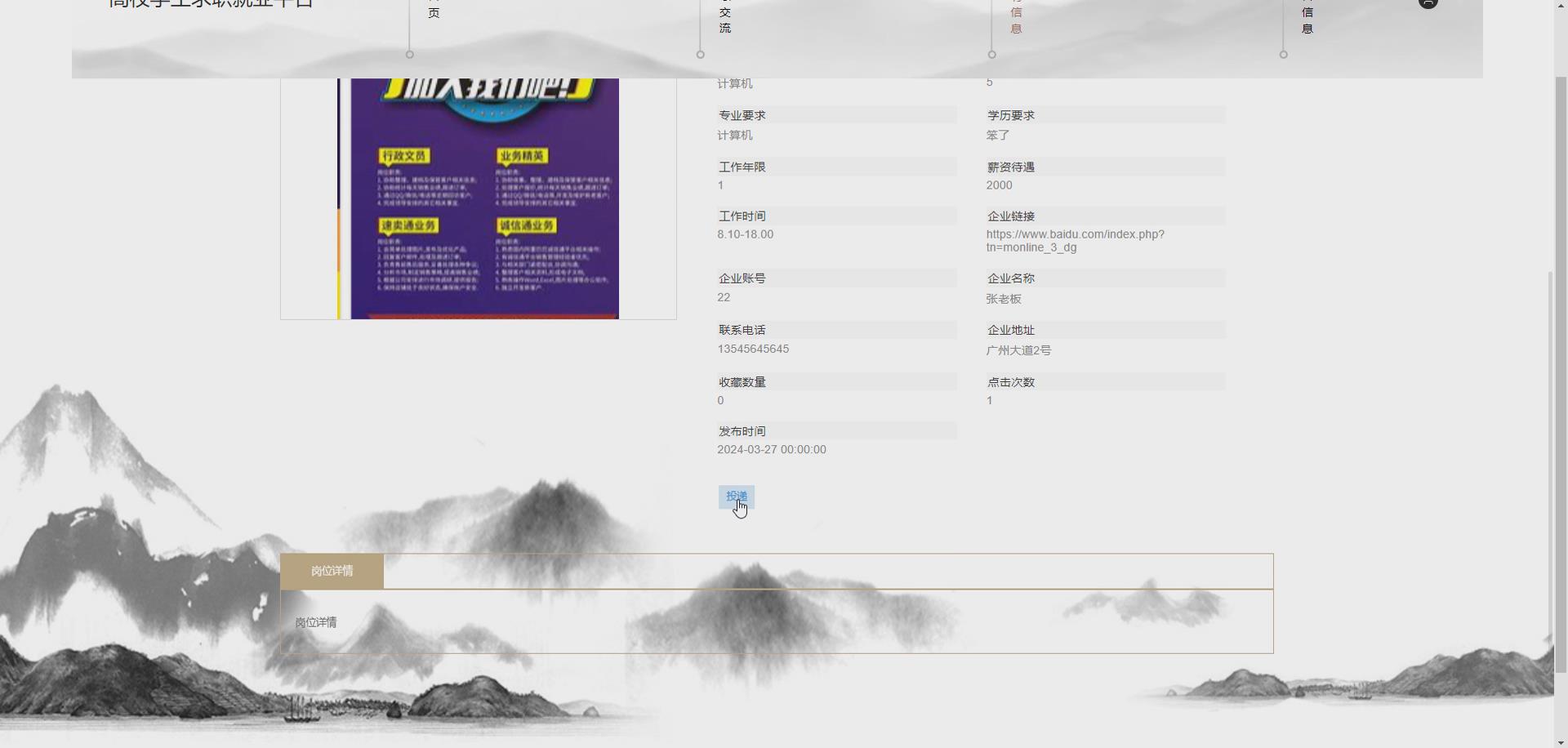Screen dimensions: 1568x748
Task: Select the 岗位详情 tab
Action: pos(332,571)
